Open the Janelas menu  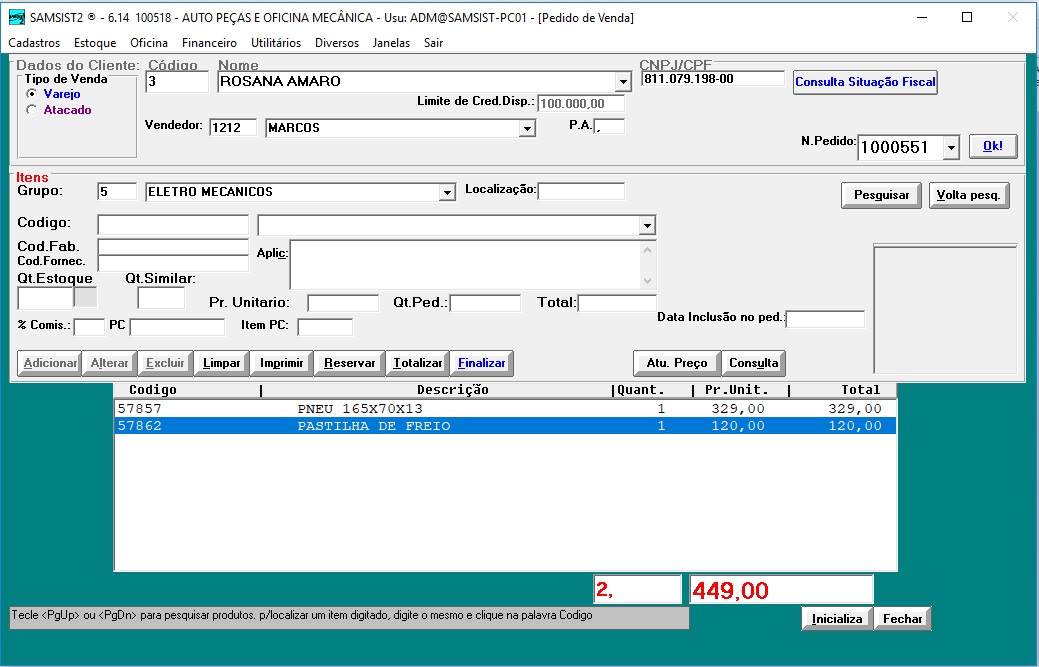[x=391, y=43]
